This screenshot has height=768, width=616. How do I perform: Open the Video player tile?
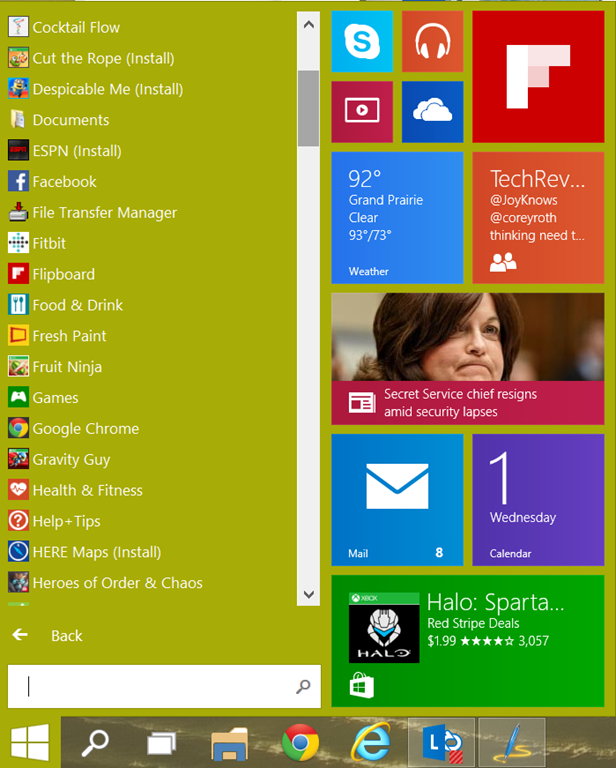pos(362,112)
